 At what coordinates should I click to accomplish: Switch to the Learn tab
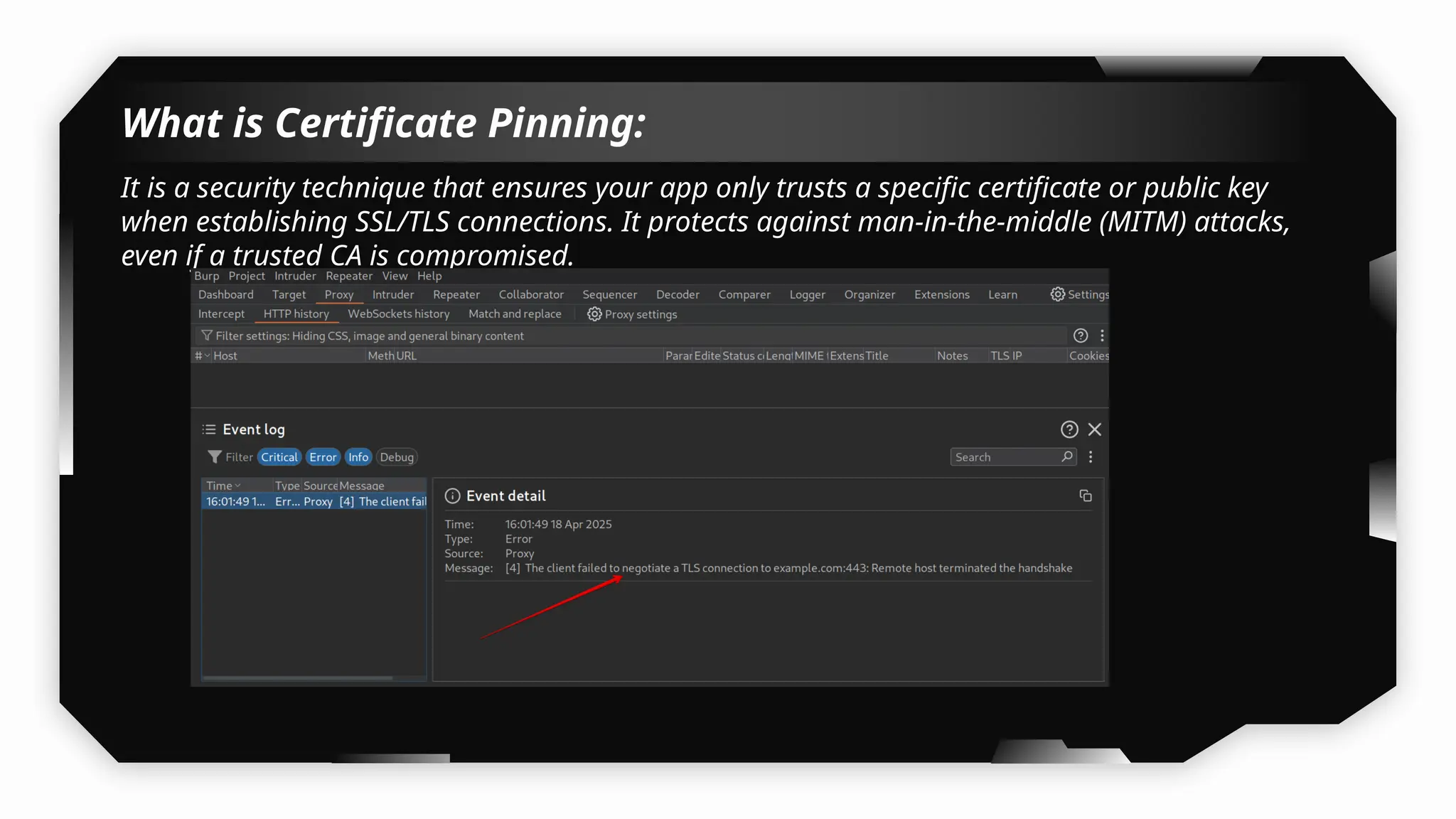(x=1002, y=294)
